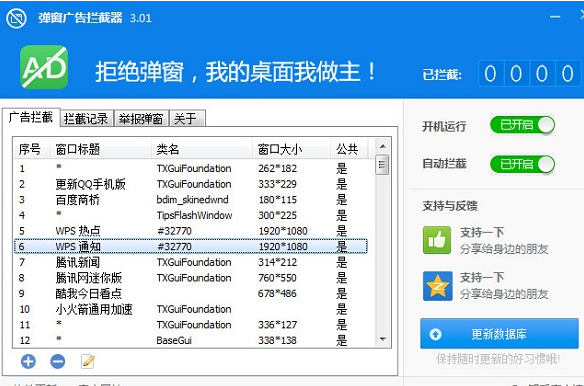This screenshot has width=584, height=386.
Task: Click the green thumbs-up support icon
Action: (437, 240)
